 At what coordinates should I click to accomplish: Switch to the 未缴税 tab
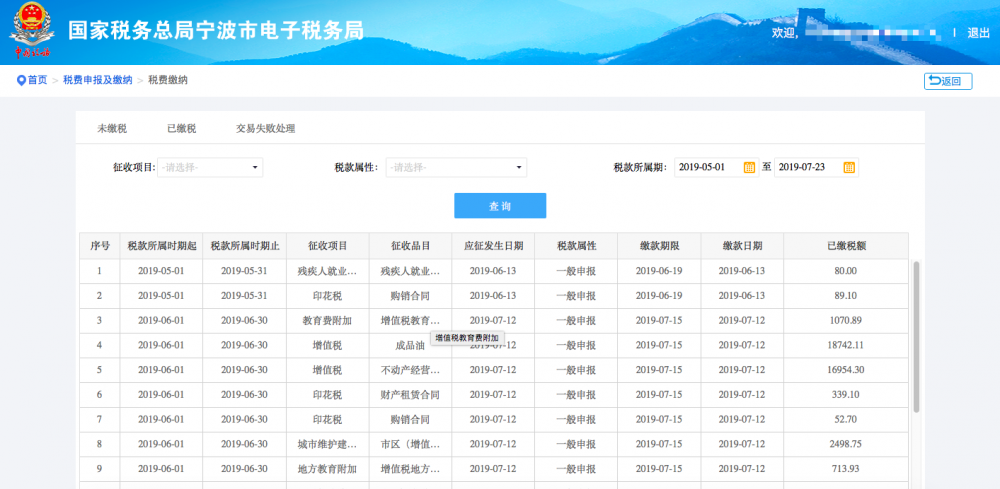coord(112,129)
